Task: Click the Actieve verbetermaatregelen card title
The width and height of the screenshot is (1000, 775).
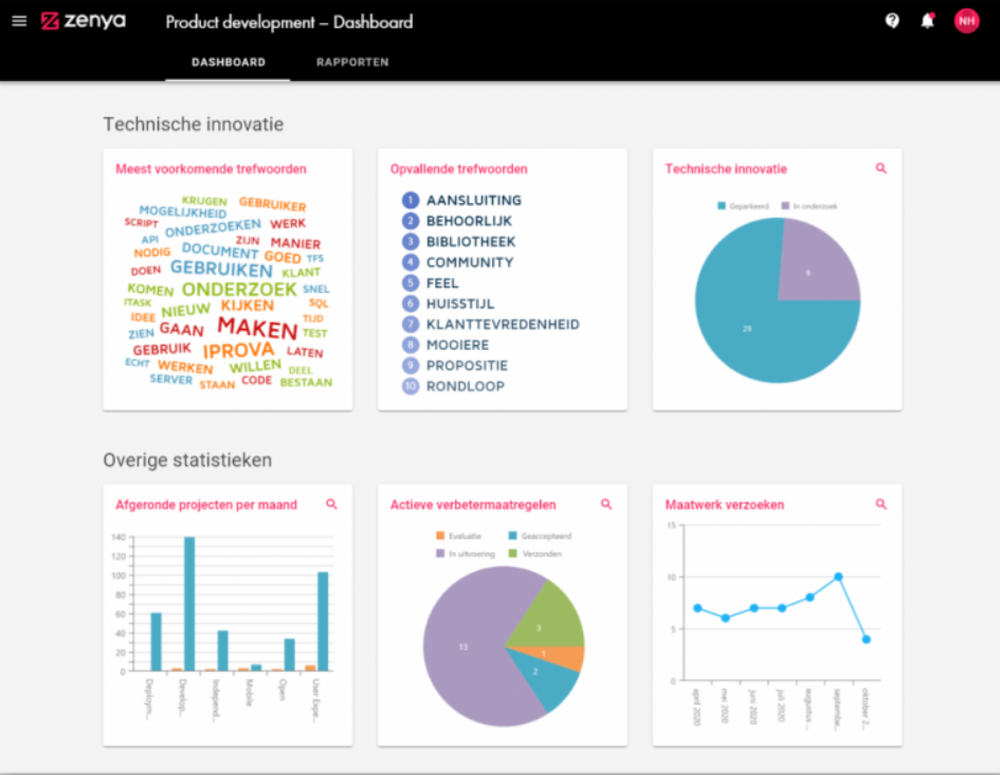Action: pyautogui.click(x=473, y=505)
